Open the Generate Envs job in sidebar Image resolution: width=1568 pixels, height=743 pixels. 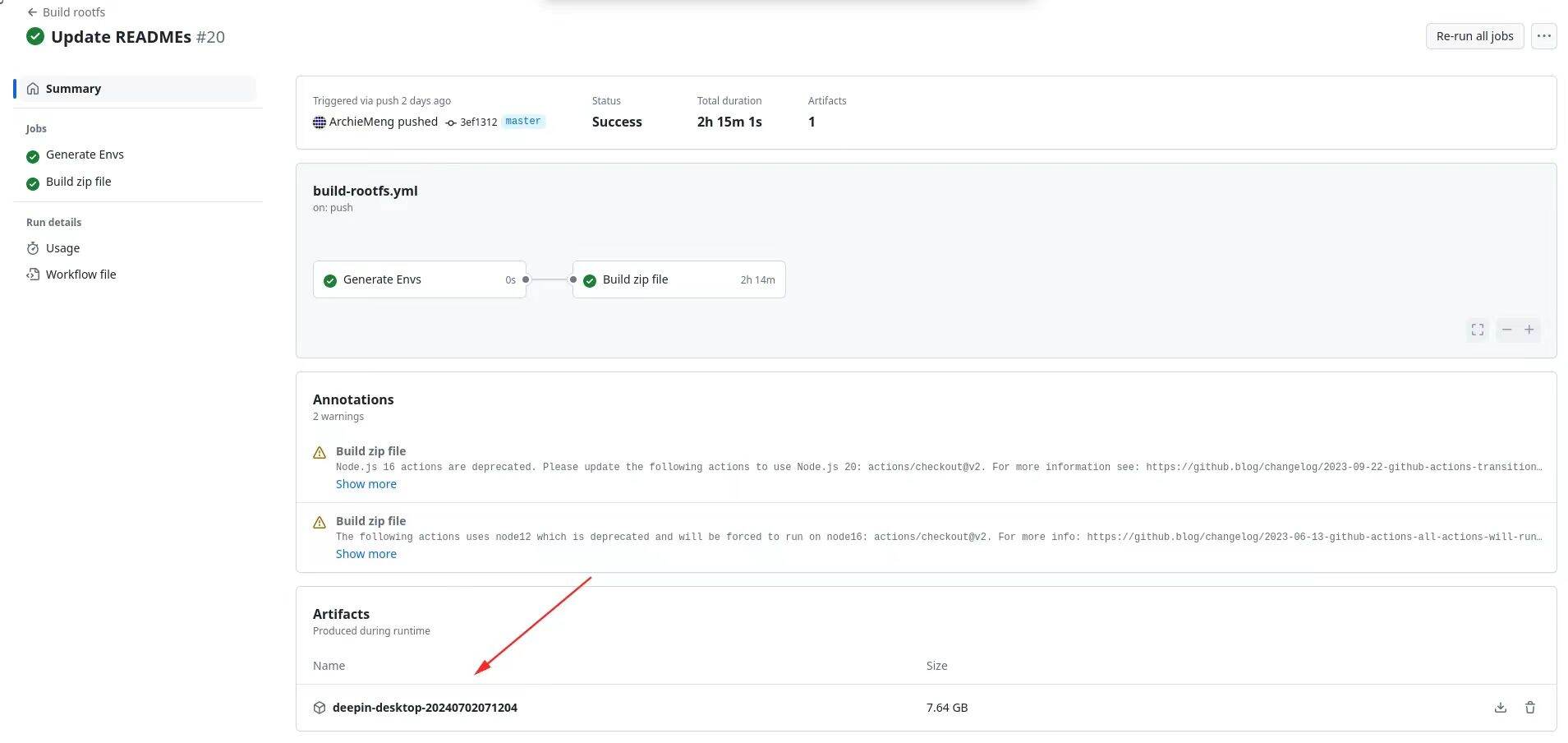pyautogui.click(x=85, y=155)
